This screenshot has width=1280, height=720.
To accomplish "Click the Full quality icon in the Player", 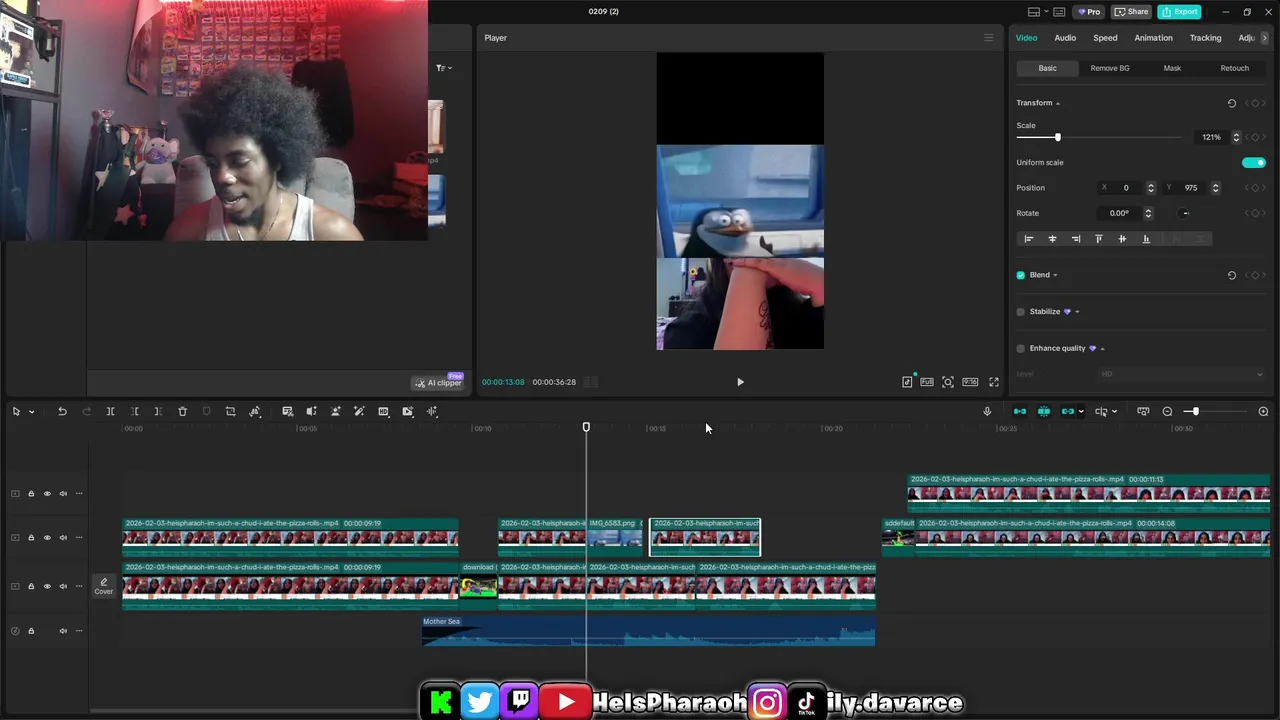I will tap(927, 382).
